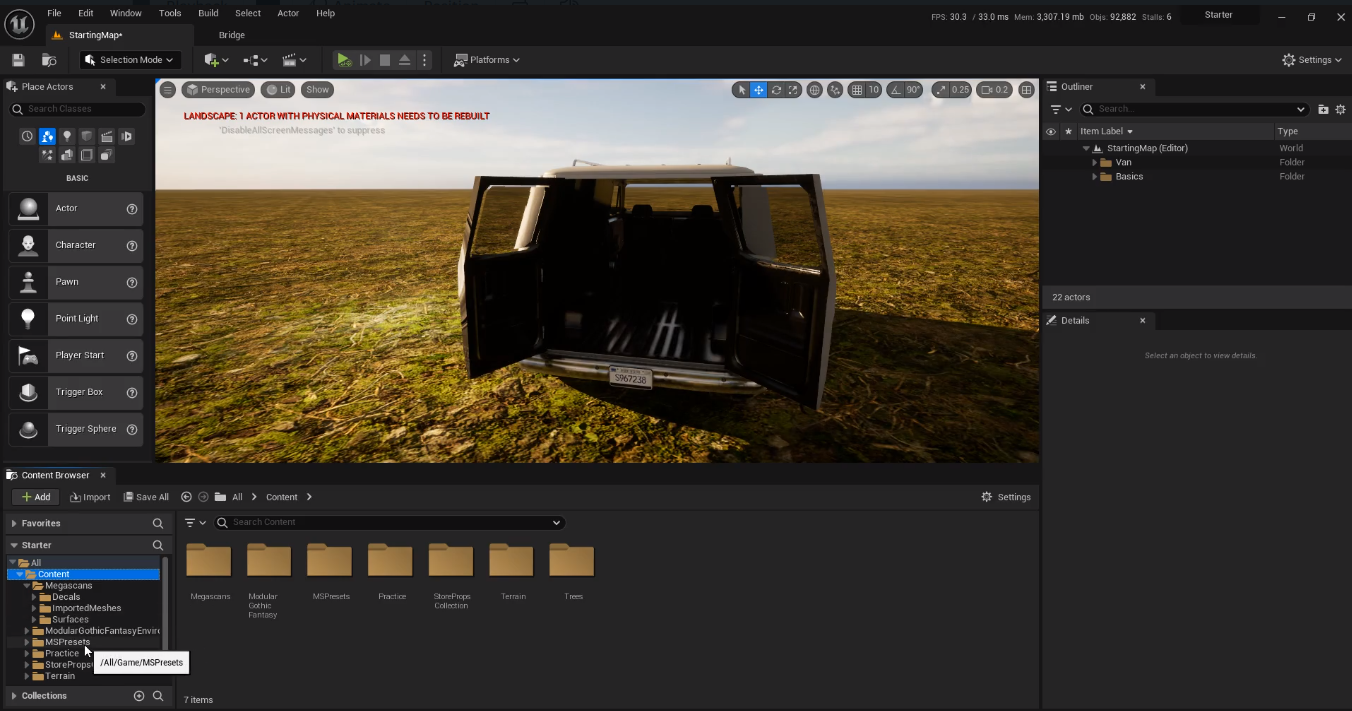1352x711 pixels.
Task: Switch to the Perspective viewport mode
Action: [218, 89]
